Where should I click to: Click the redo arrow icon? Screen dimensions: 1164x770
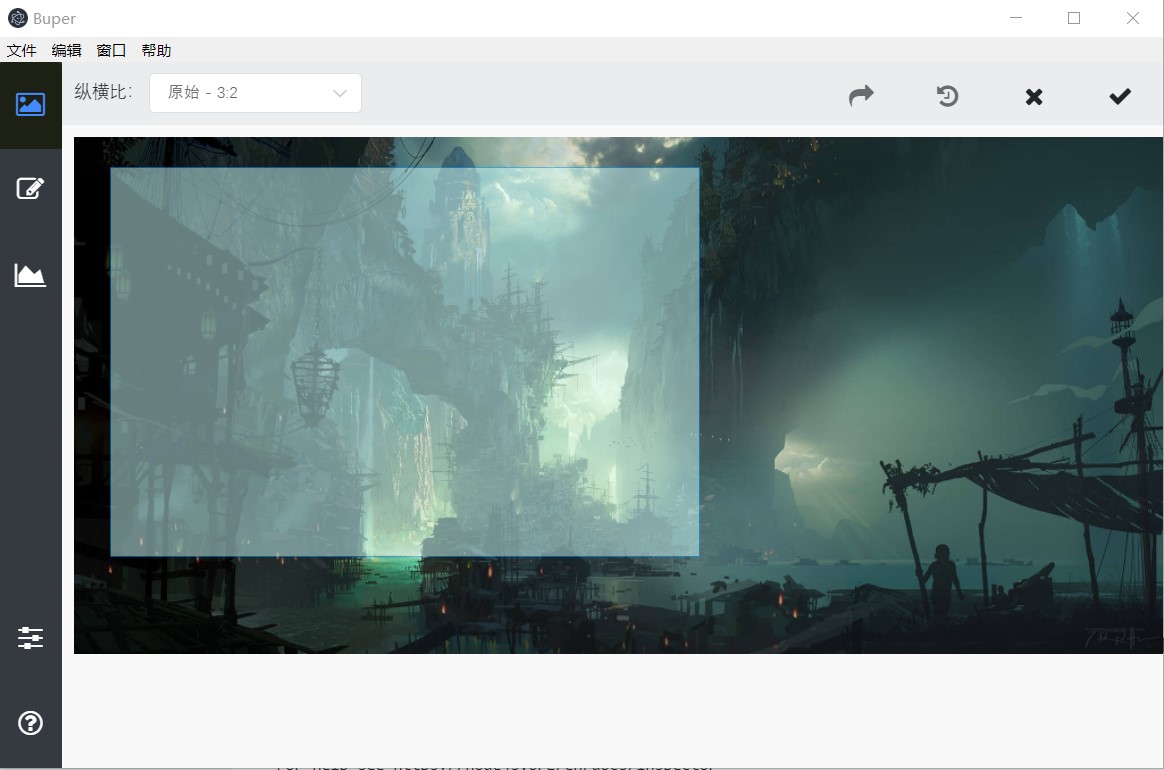(861, 96)
